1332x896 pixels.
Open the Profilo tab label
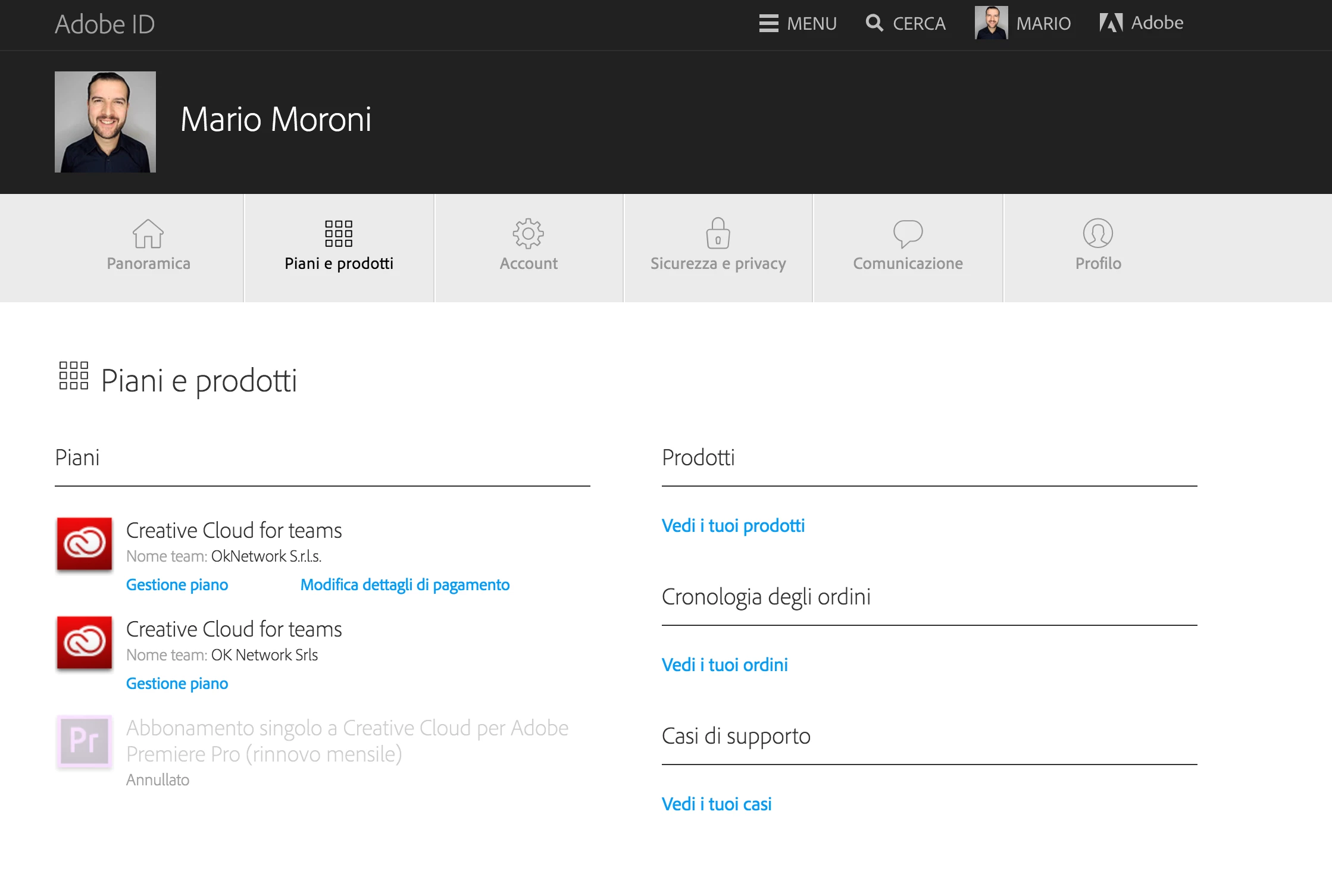pyautogui.click(x=1098, y=264)
